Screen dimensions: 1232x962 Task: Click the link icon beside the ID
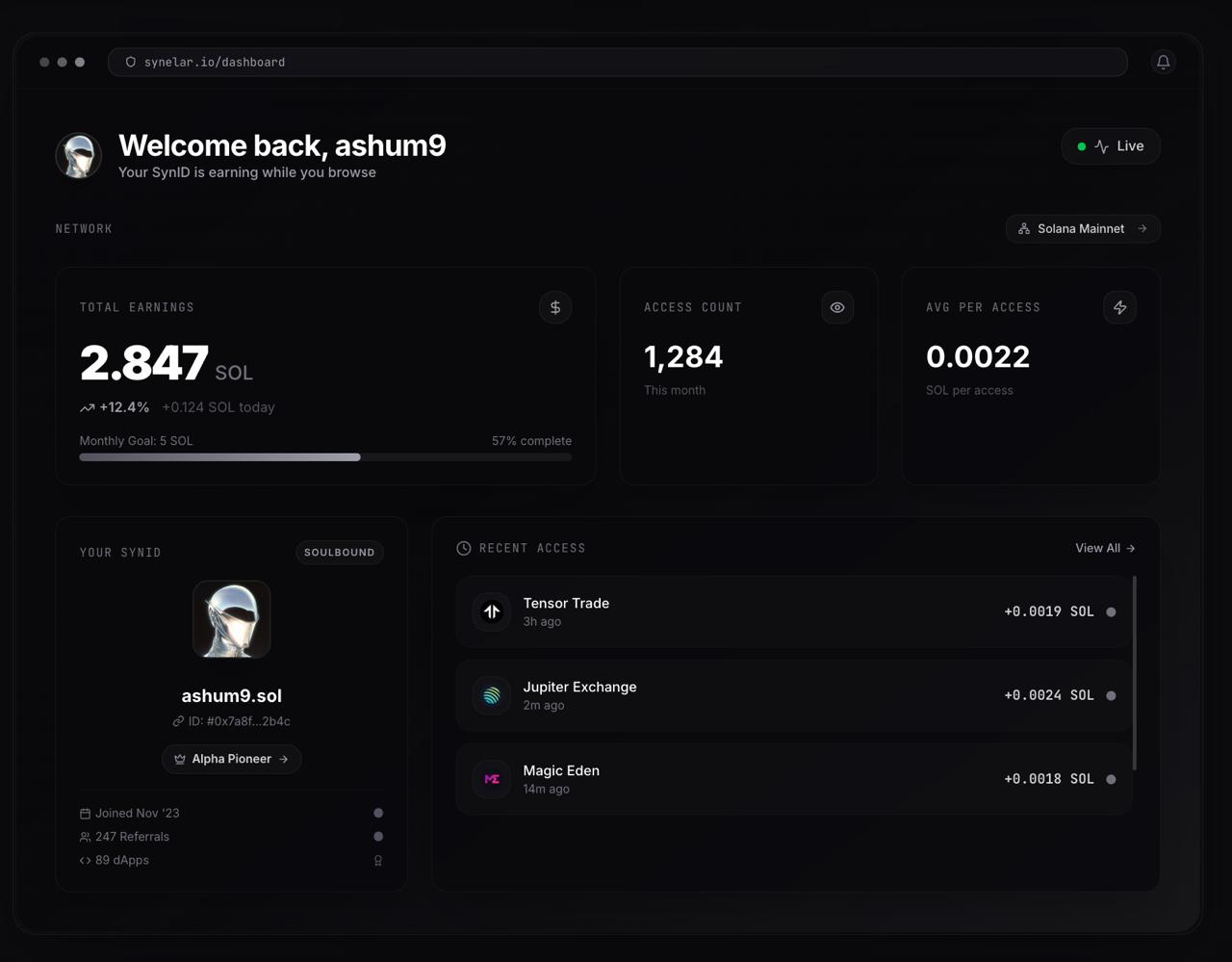click(x=178, y=721)
